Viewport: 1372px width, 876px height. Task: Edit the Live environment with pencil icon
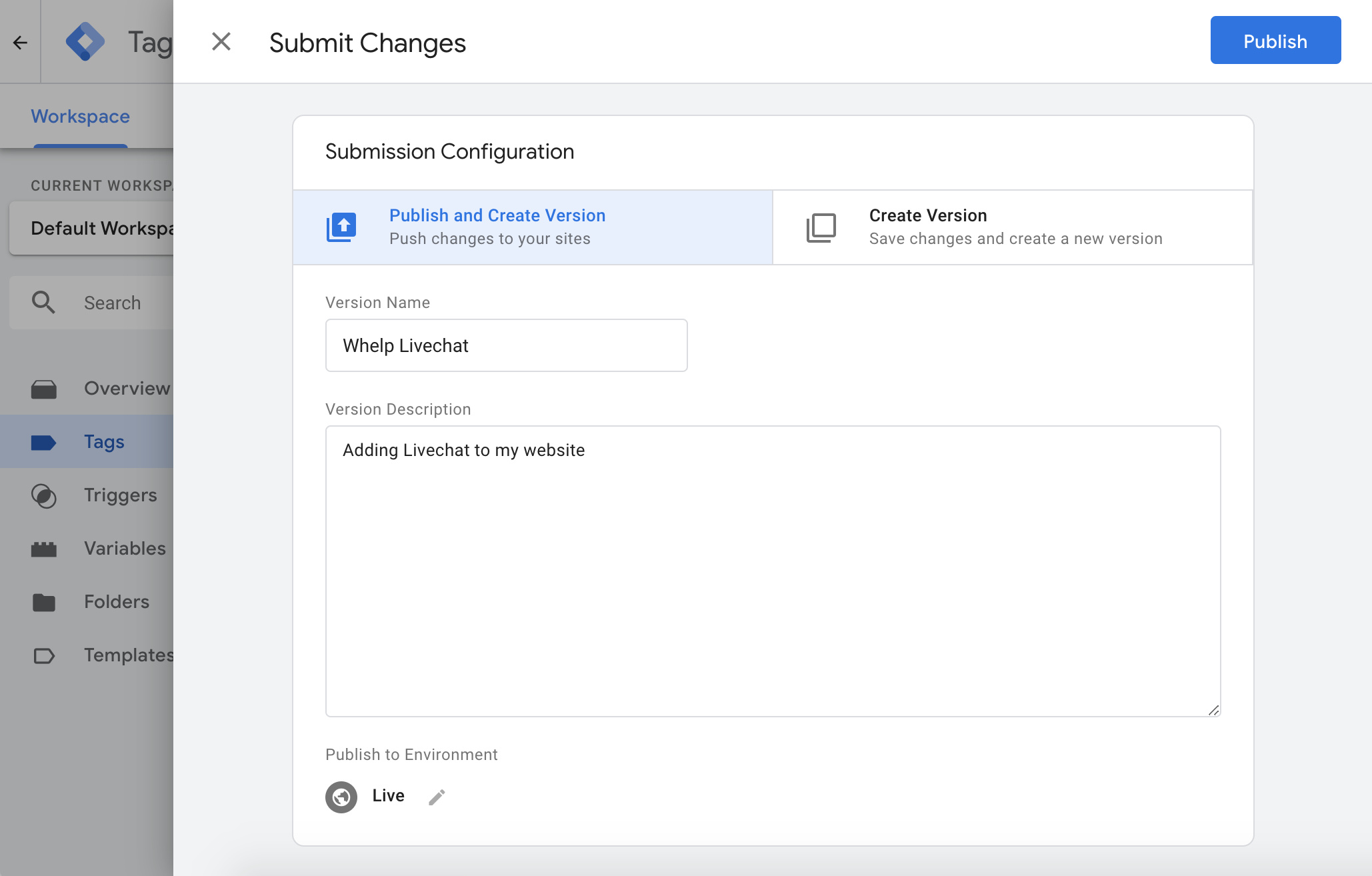(x=437, y=797)
